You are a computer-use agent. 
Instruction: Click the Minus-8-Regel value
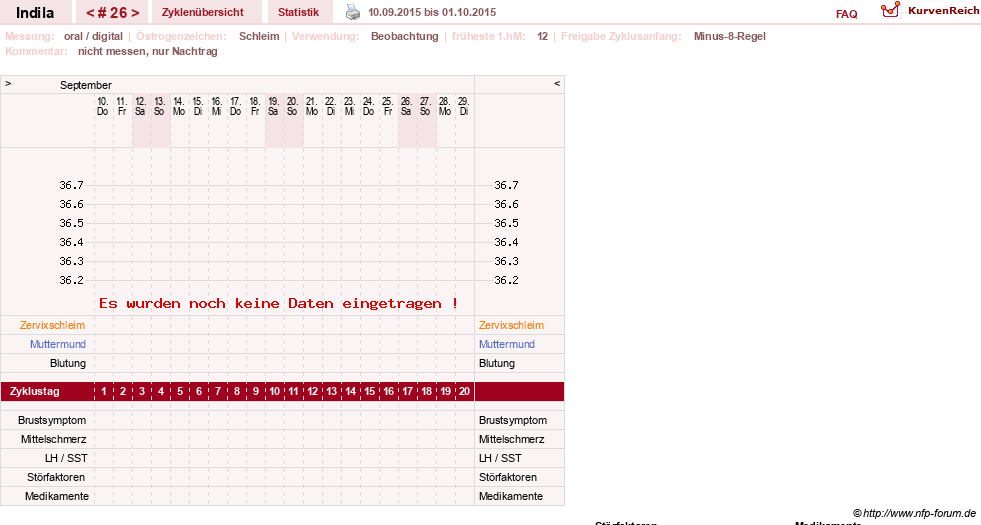click(729, 36)
